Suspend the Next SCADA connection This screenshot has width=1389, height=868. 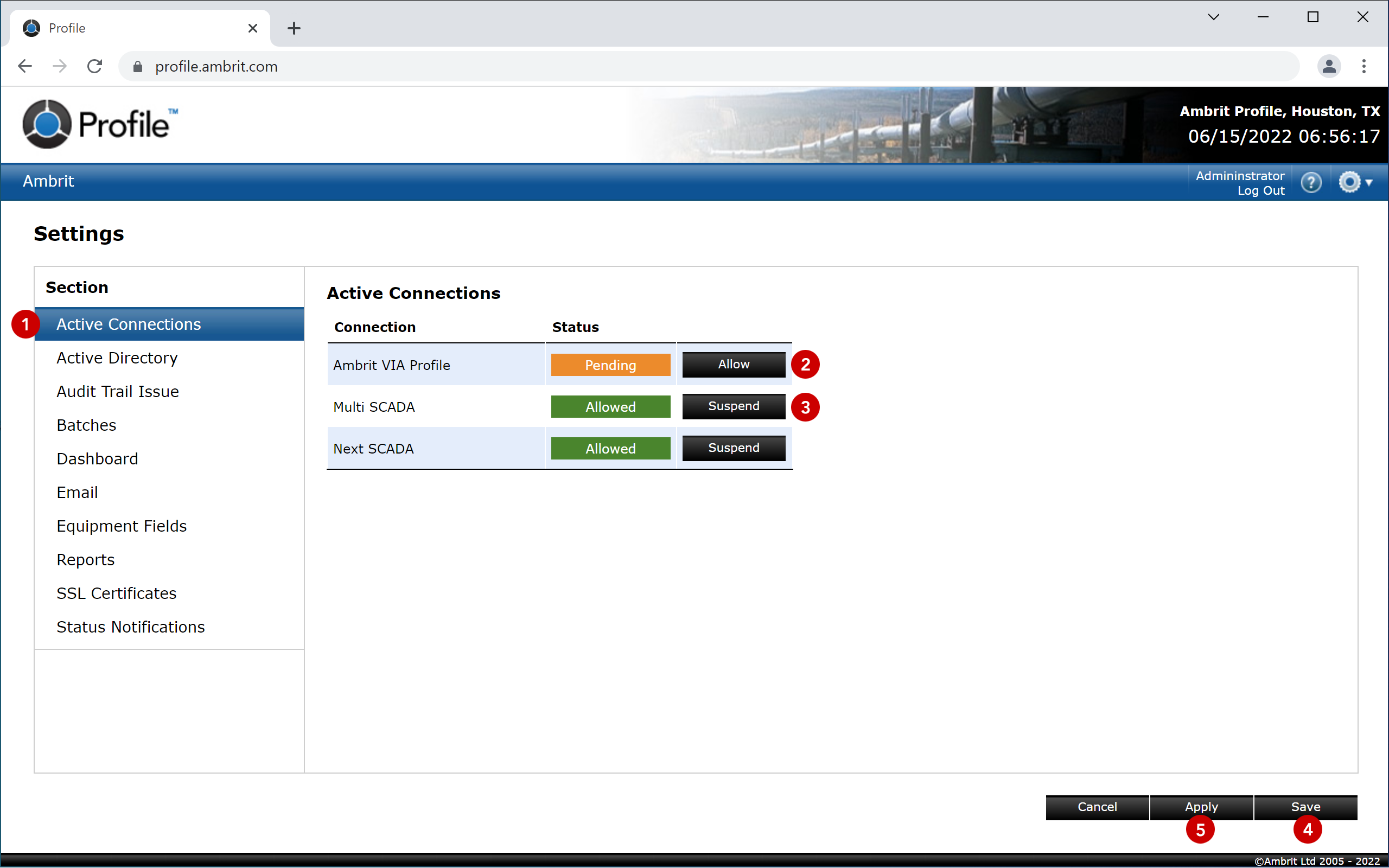tap(734, 448)
